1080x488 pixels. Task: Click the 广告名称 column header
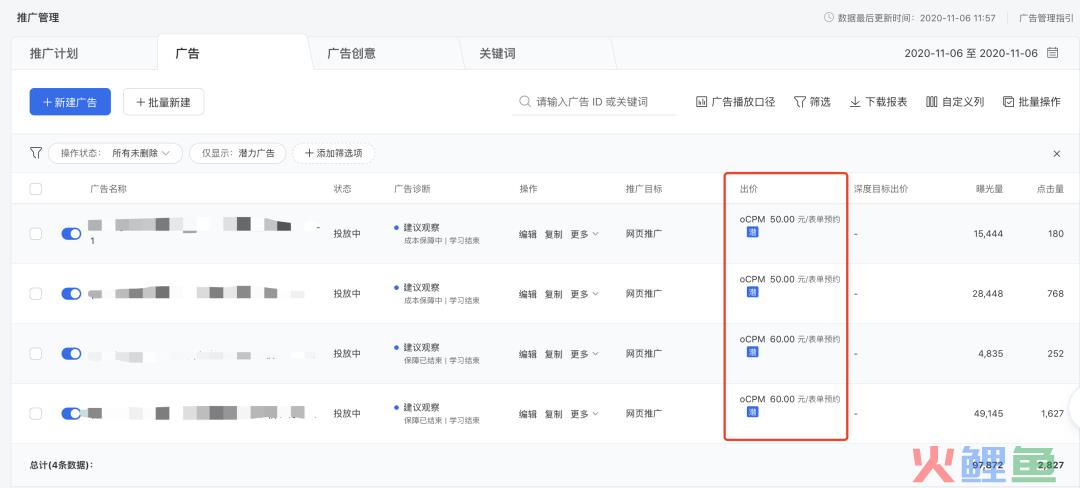(108, 189)
